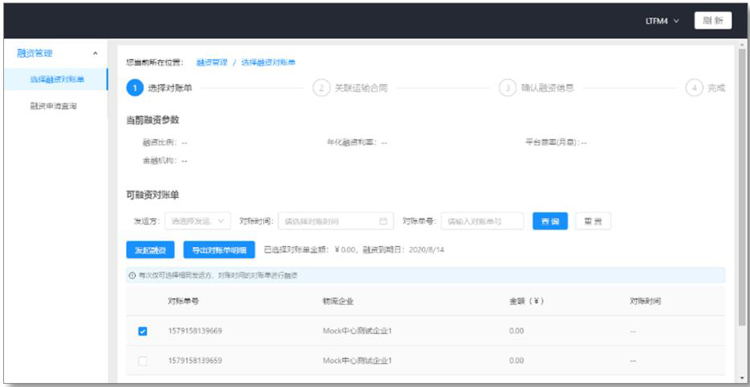Click Mock中心测试企业1 in first row

tap(357, 331)
